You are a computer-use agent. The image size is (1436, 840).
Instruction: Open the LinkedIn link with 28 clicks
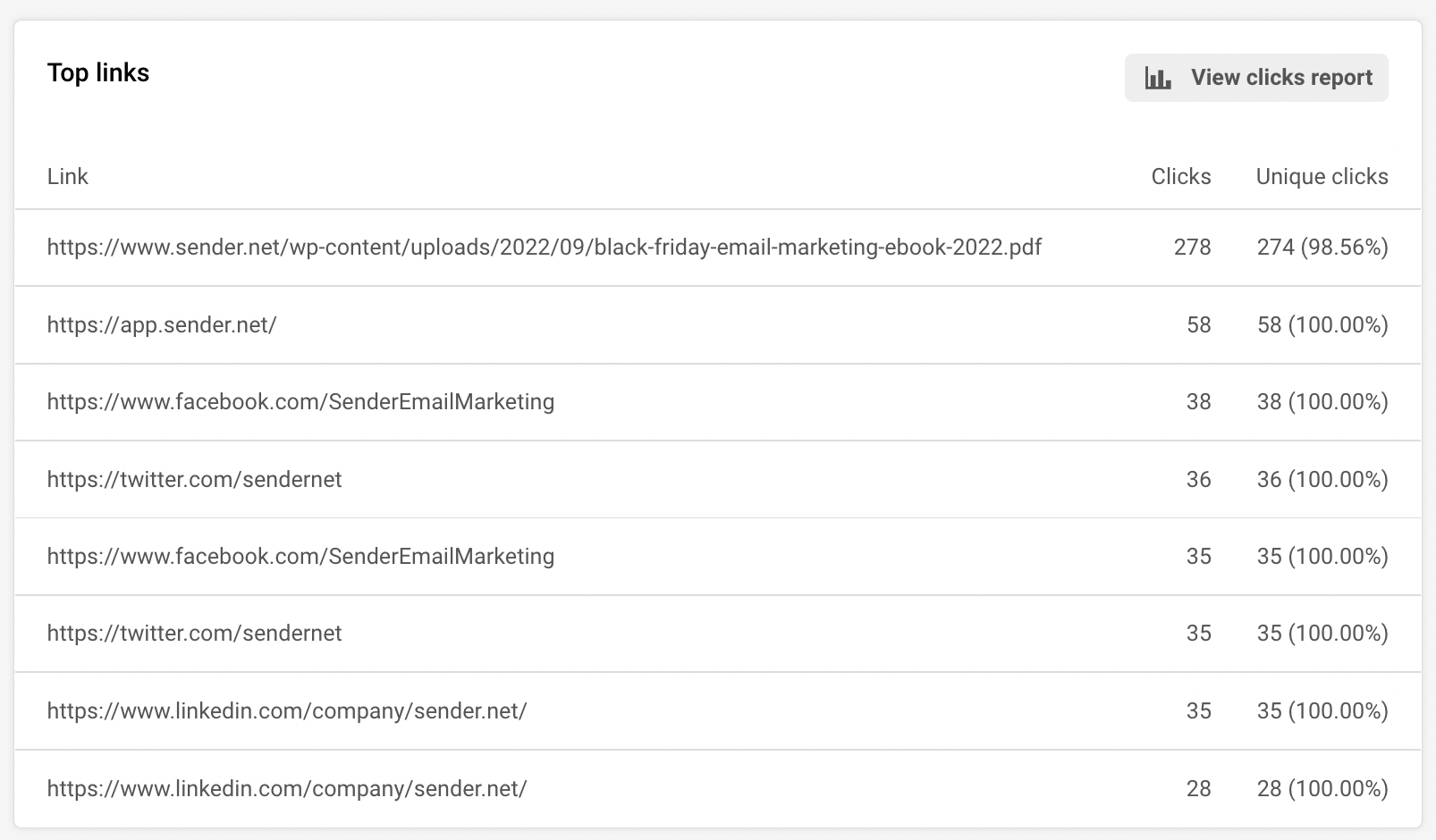click(x=287, y=788)
